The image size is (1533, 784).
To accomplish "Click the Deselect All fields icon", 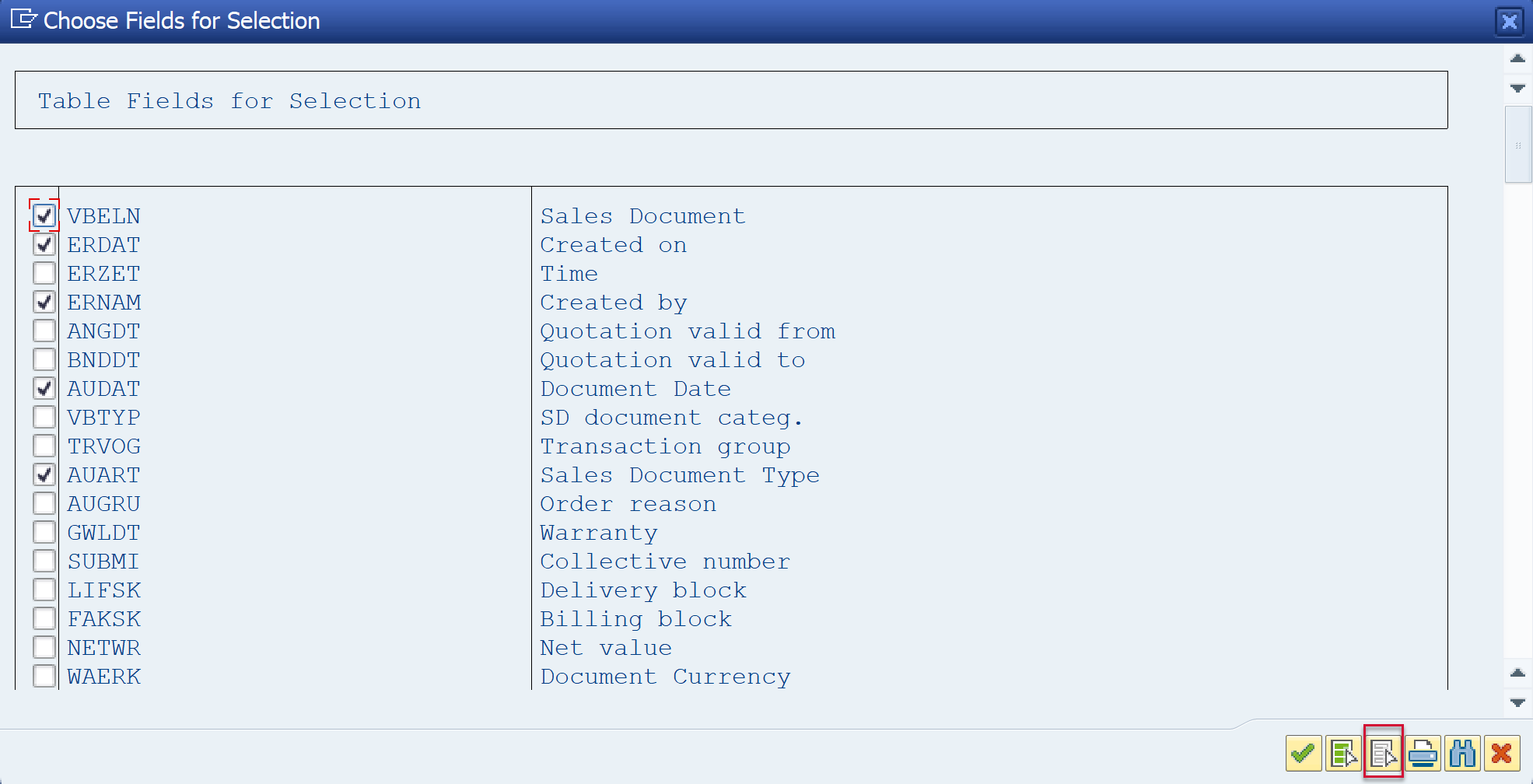I will point(1383,753).
